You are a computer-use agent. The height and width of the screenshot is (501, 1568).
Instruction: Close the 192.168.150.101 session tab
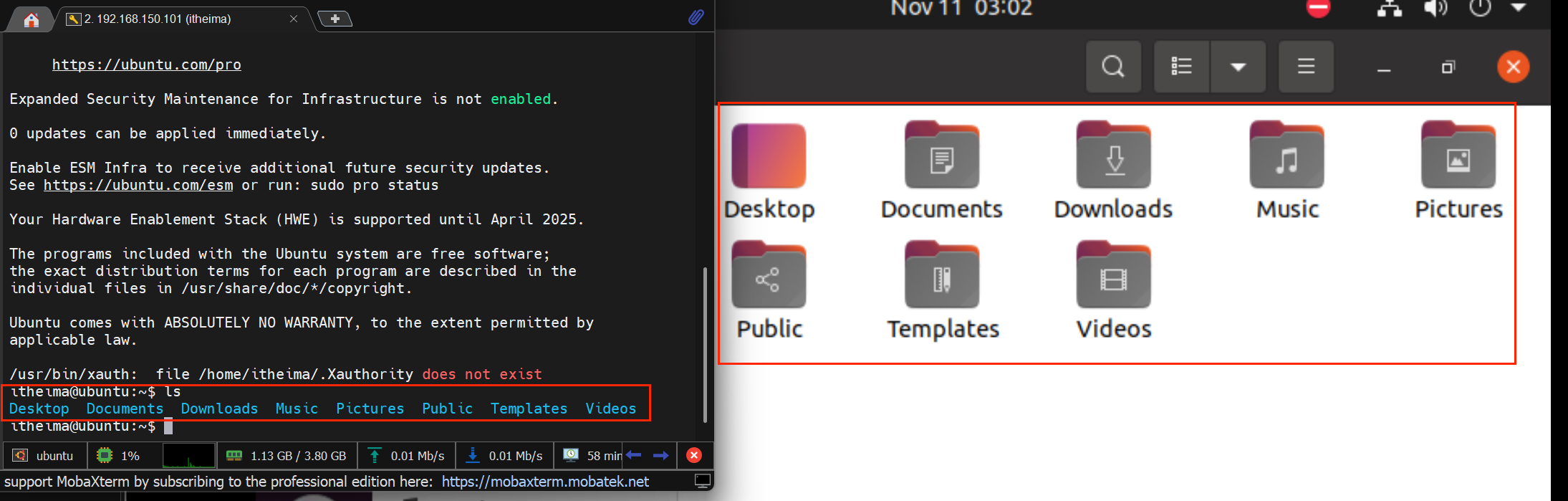pos(294,19)
